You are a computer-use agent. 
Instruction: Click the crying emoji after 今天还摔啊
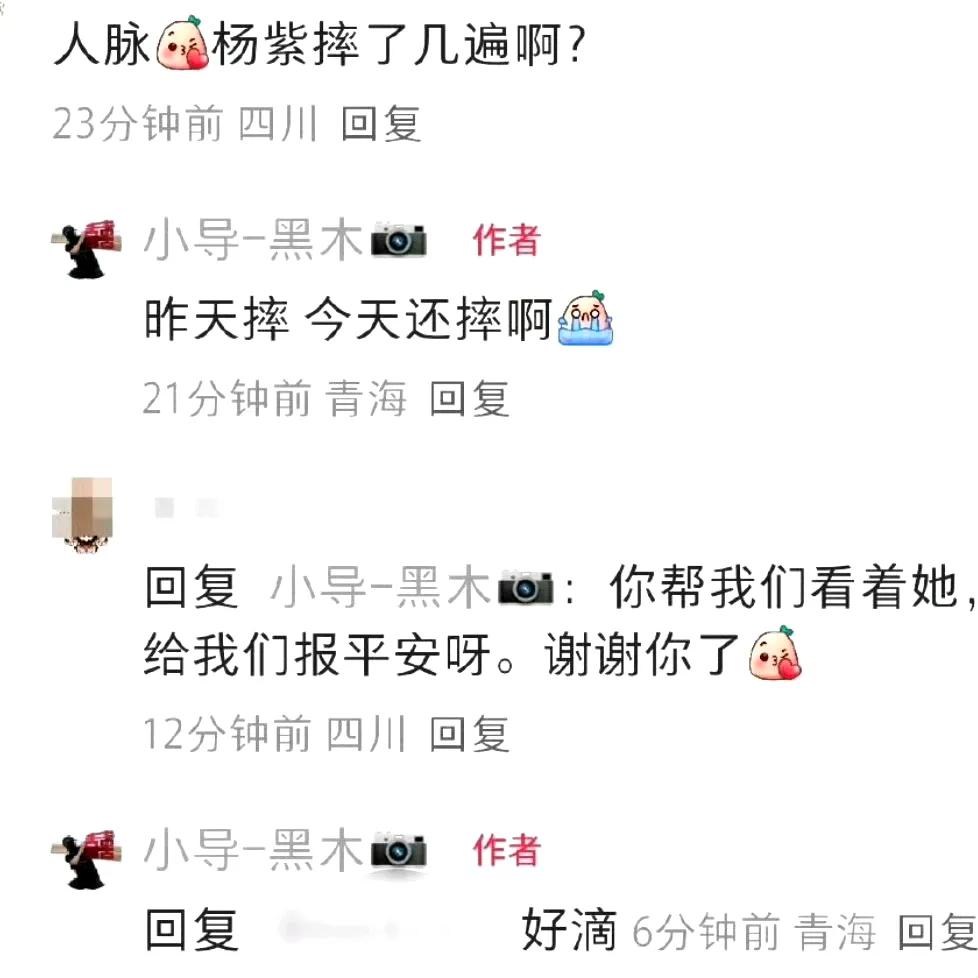586,318
